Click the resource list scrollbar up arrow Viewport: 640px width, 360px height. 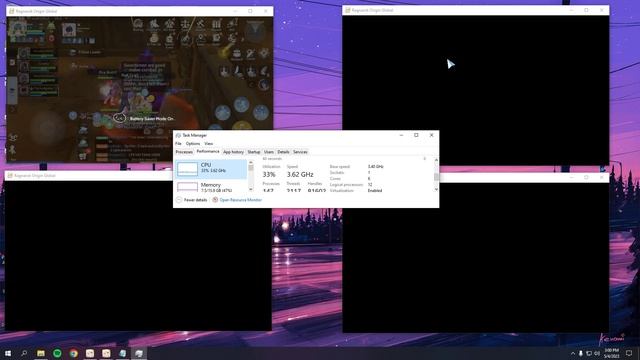(x=251, y=162)
